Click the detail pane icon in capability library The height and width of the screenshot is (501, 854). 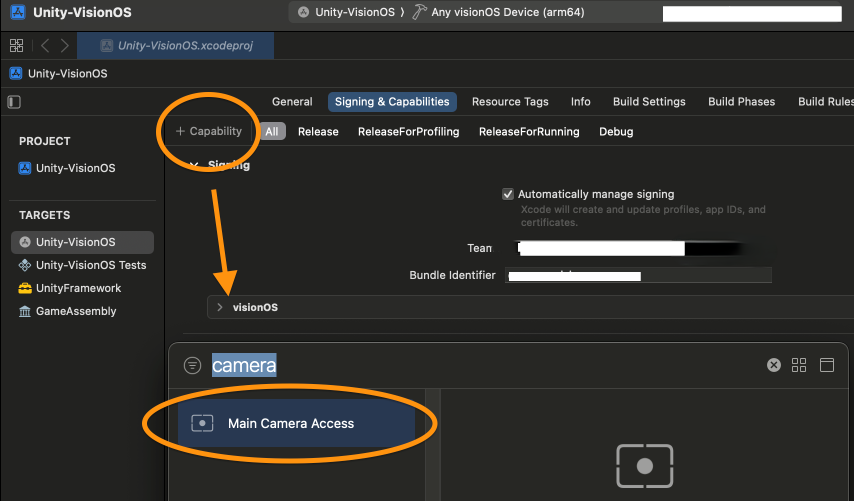tap(826, 365)
